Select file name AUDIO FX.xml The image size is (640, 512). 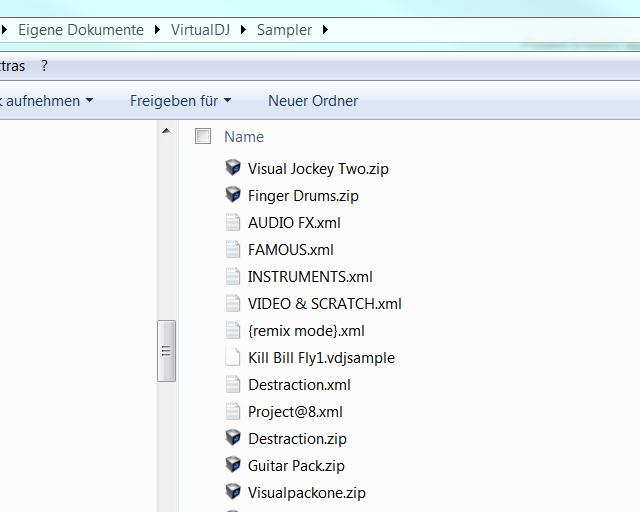tap(294, 223)
